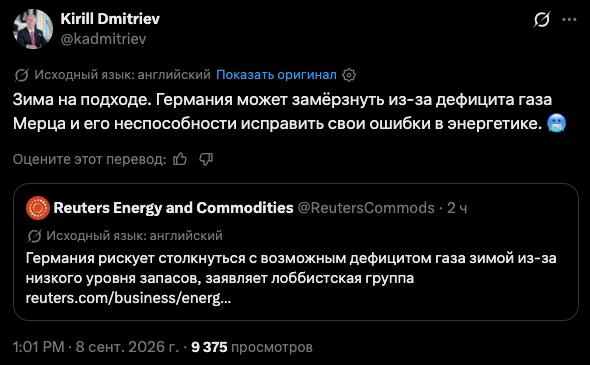Click the @ReutersCommods handle
590x365 pixels.
coord(366,208)
